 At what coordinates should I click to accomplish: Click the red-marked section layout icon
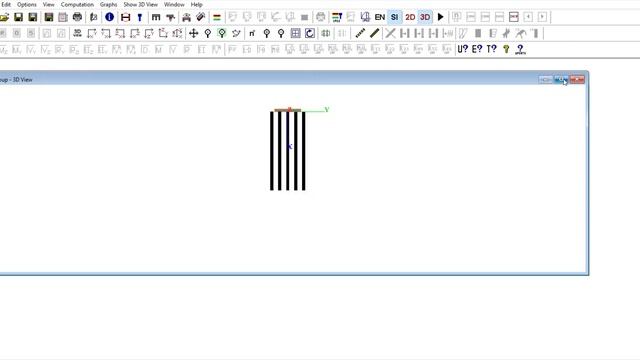(x=513, y=17)
